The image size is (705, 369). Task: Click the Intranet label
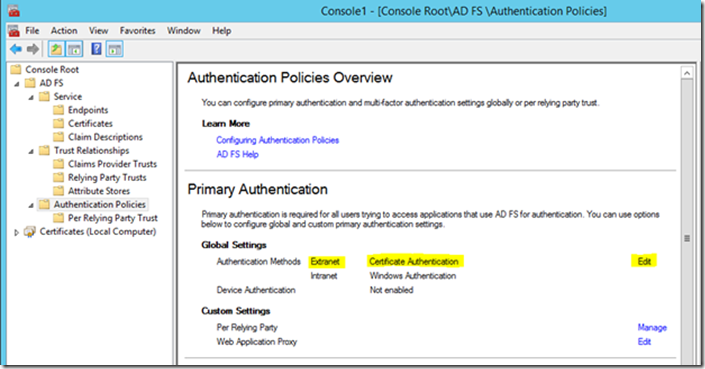point(324,276)
